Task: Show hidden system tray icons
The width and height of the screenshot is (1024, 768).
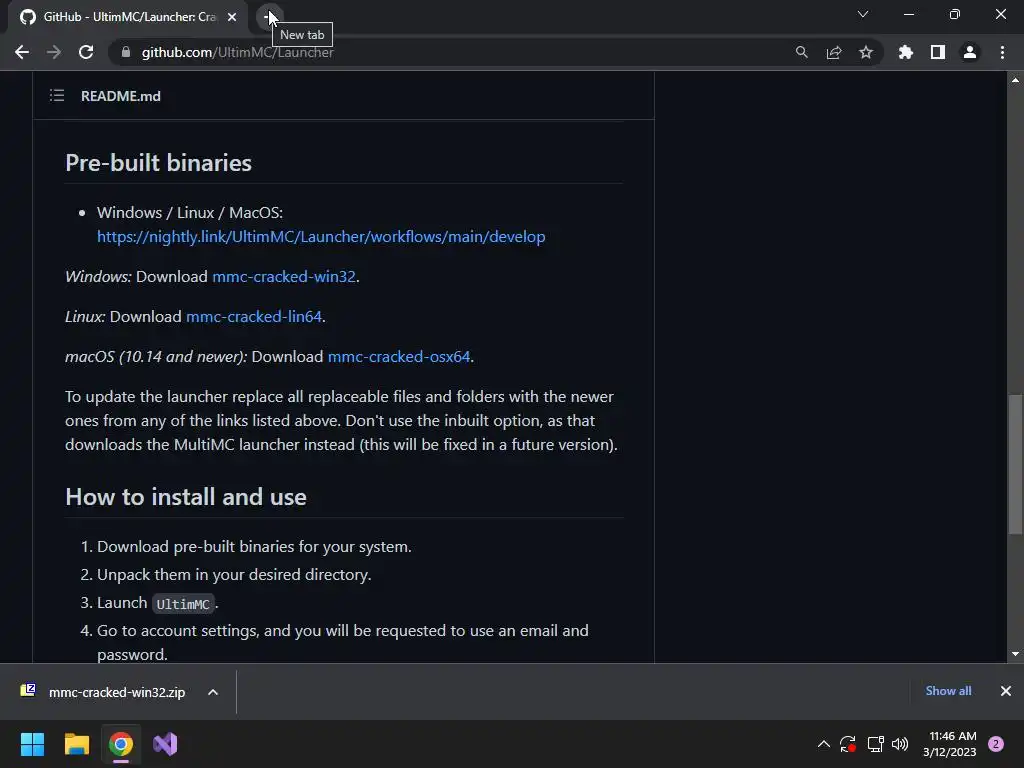Action: click(824, 744)
